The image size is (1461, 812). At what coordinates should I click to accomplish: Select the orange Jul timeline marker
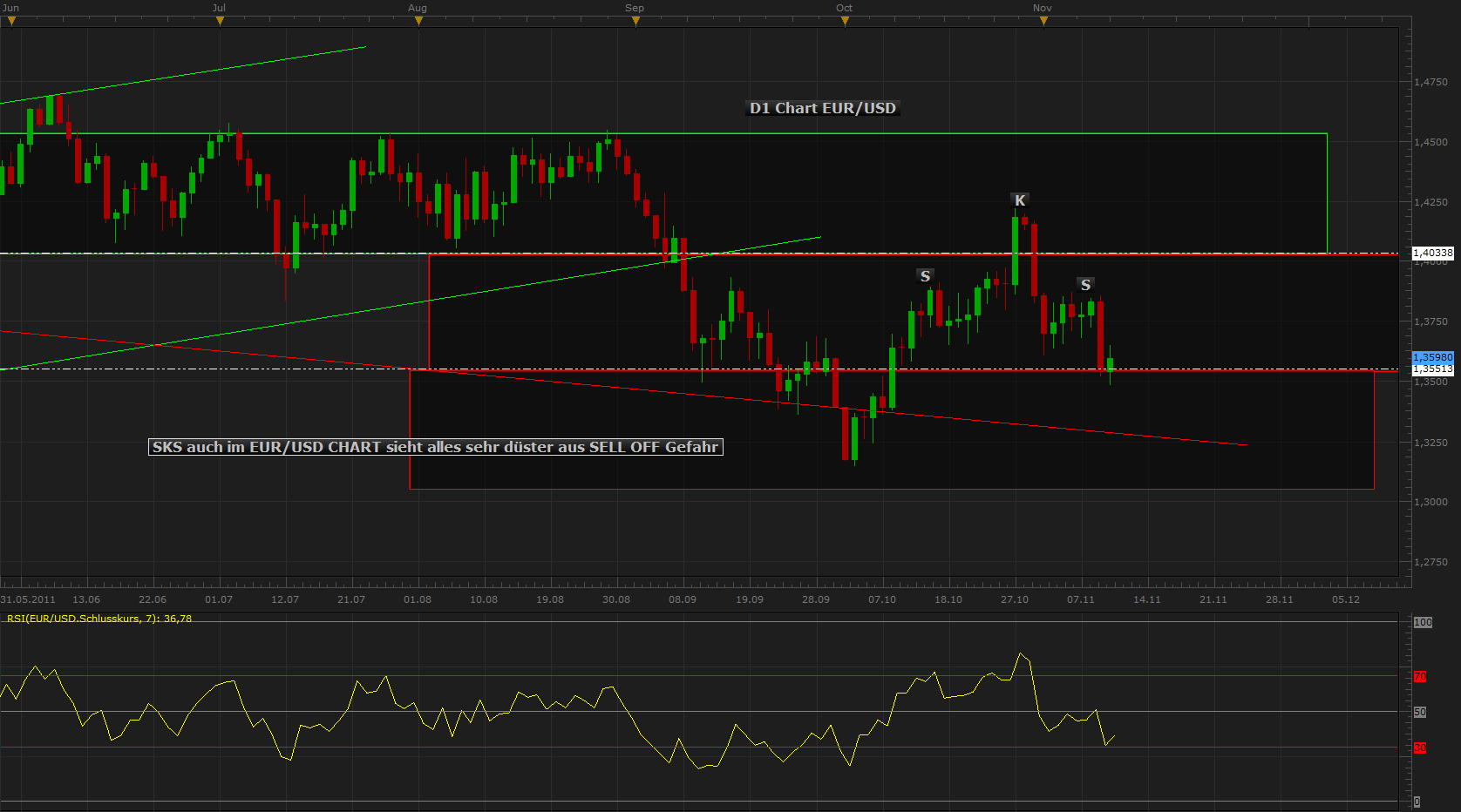[x=221, y=19]
